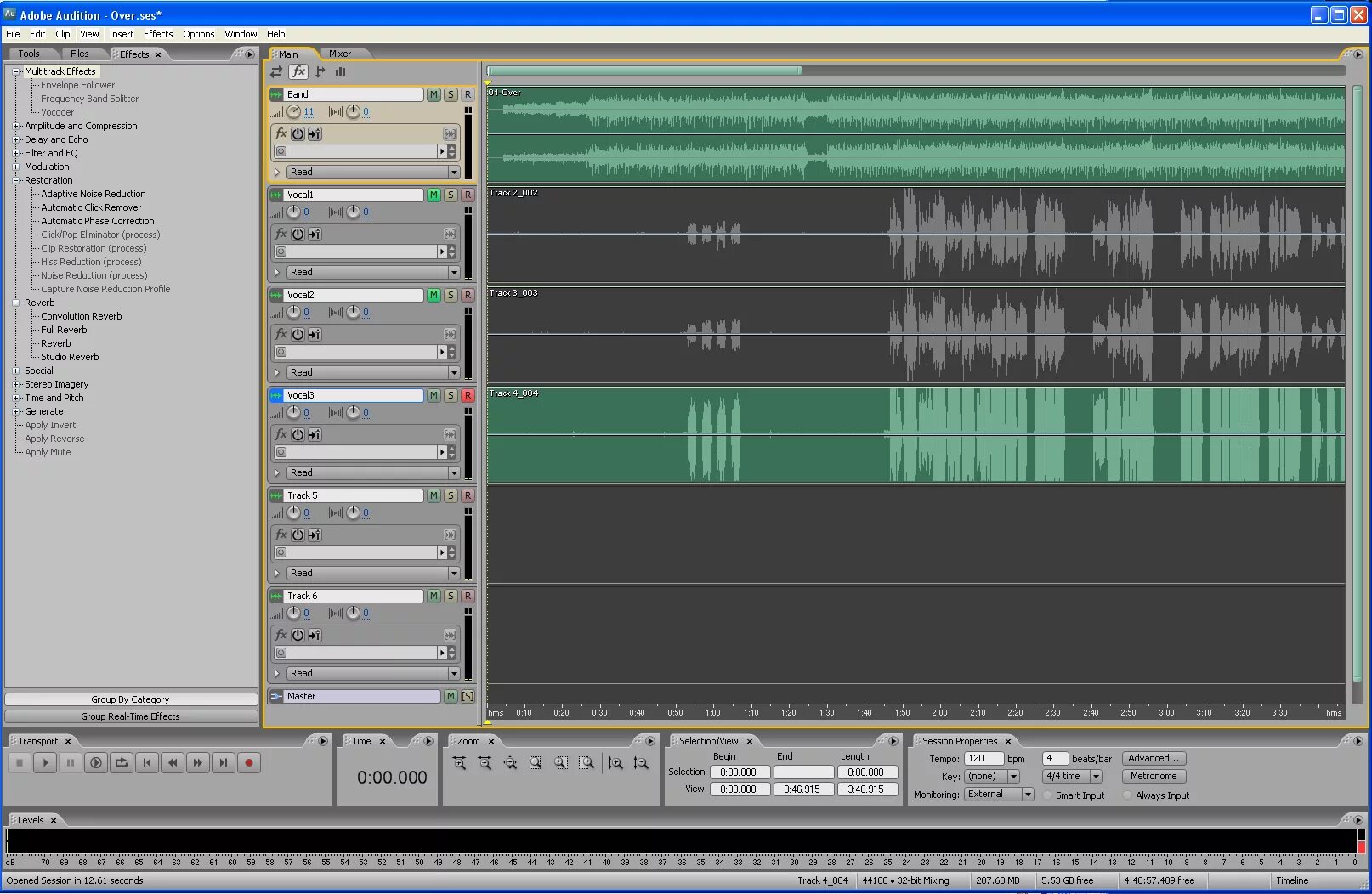This screenshot has width=1372, height=894.
Task: Enable the Smart Input checkbox
Action: coord(1045,795)
